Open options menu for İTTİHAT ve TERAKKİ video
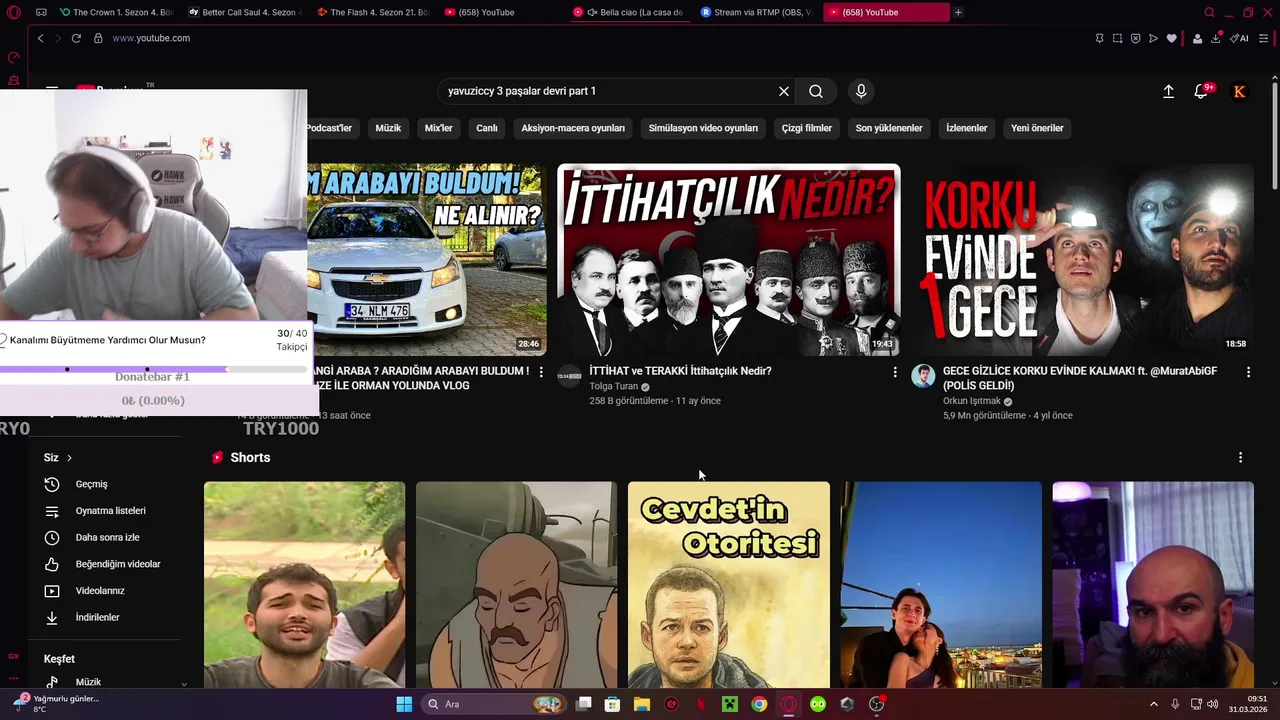Image resolution: width=1280 pixels, height=720 pixels. coord(895,372)
